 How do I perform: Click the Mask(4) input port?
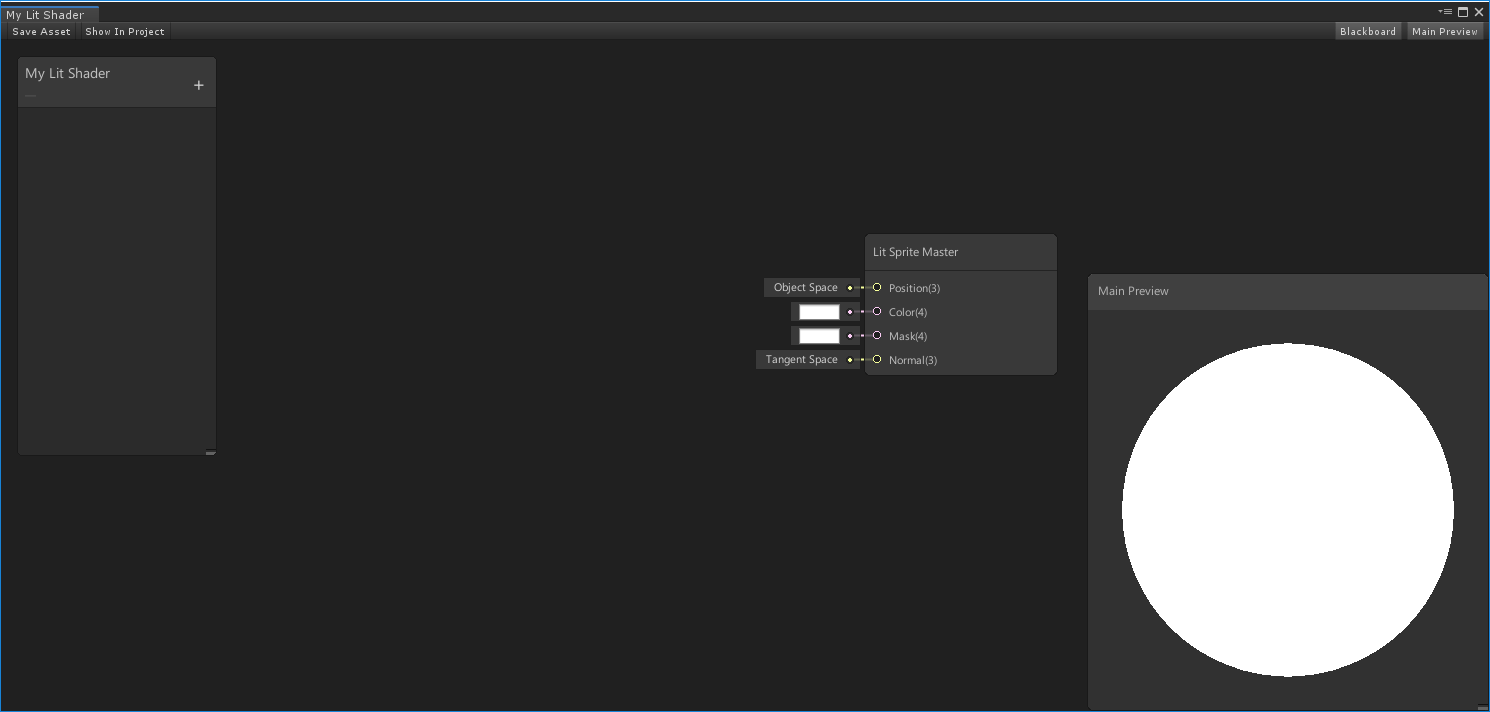877,336
